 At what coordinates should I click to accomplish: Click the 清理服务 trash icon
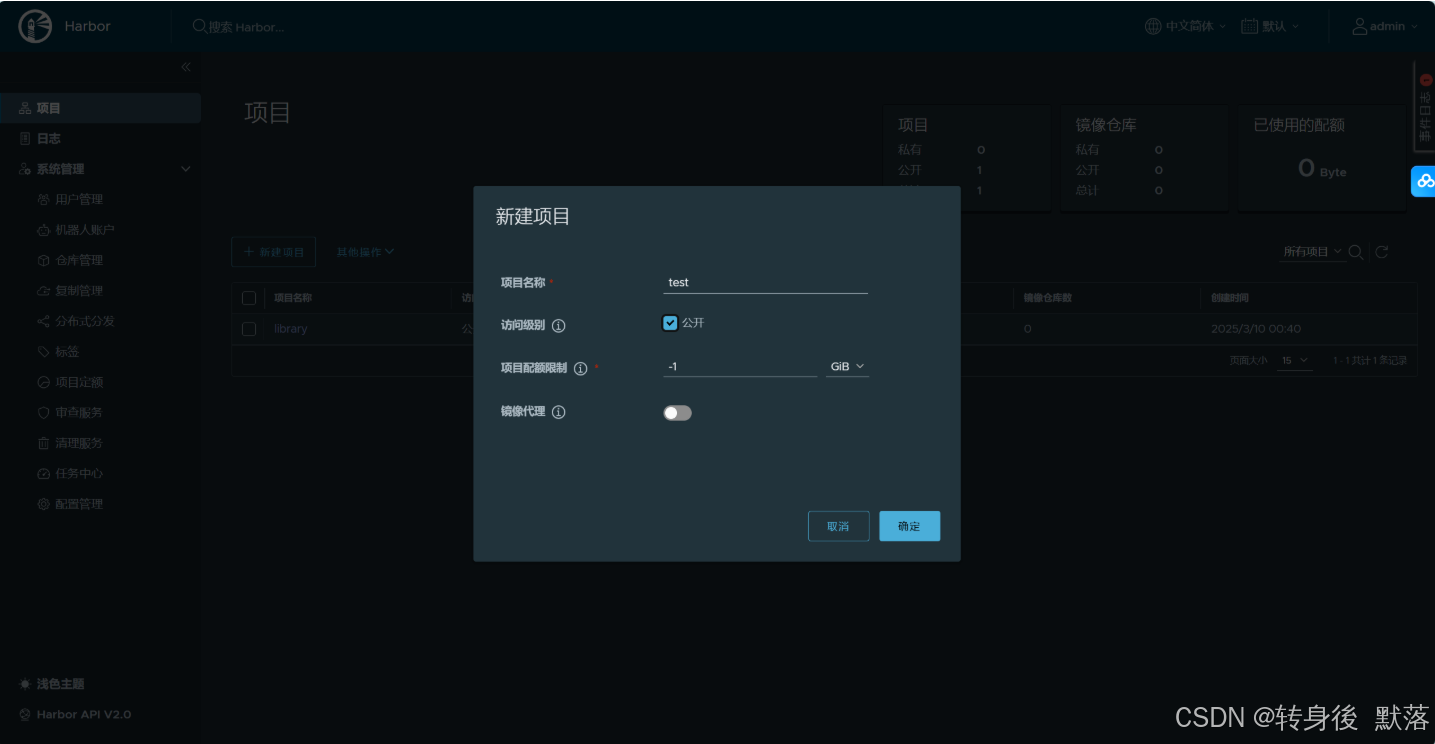tap(43, 443)
